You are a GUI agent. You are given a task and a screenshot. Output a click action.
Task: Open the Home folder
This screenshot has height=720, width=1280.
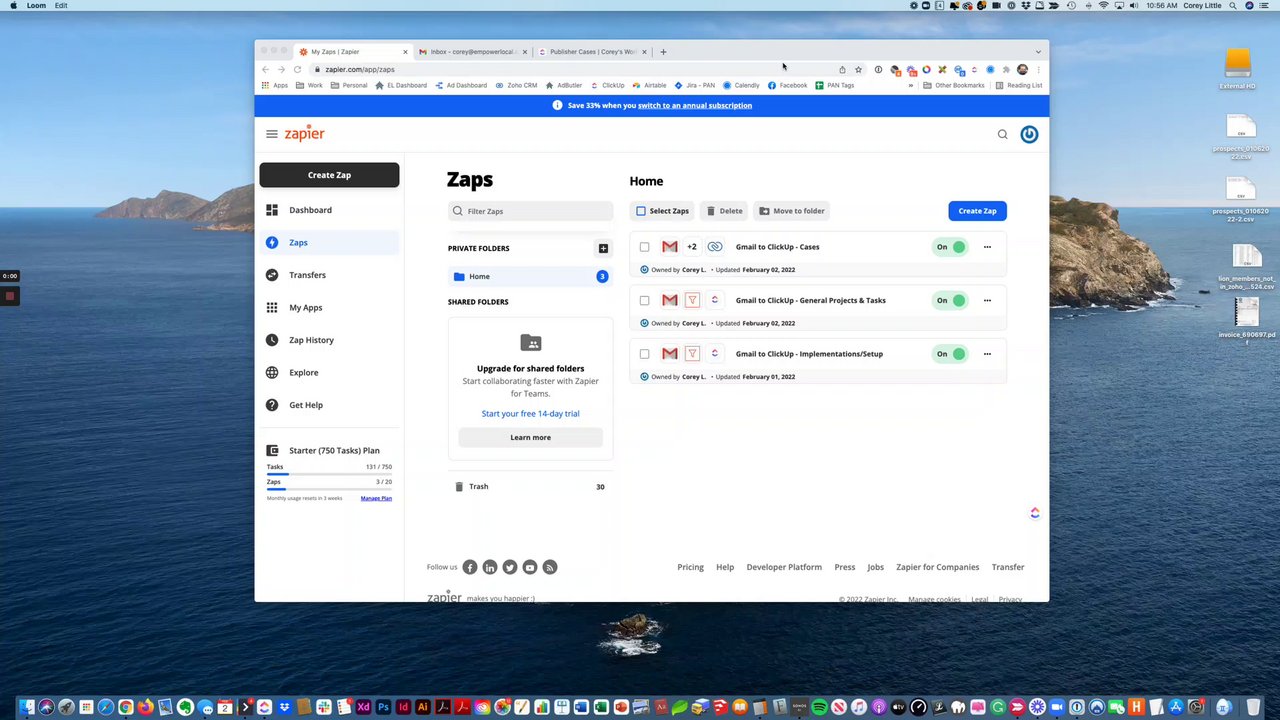[x=530, y=276]
